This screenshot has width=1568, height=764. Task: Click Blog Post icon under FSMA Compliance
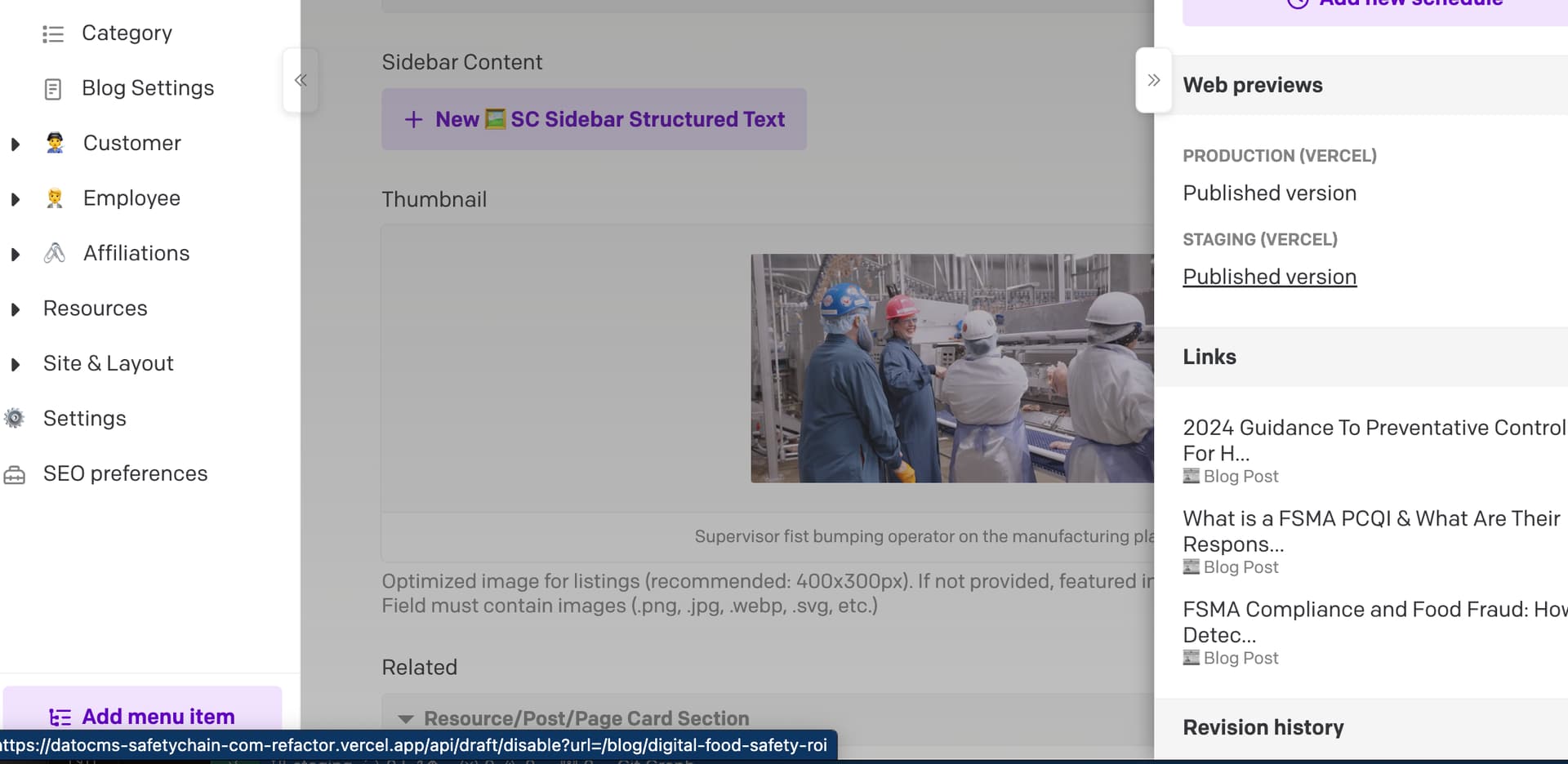click(1192, 657)
